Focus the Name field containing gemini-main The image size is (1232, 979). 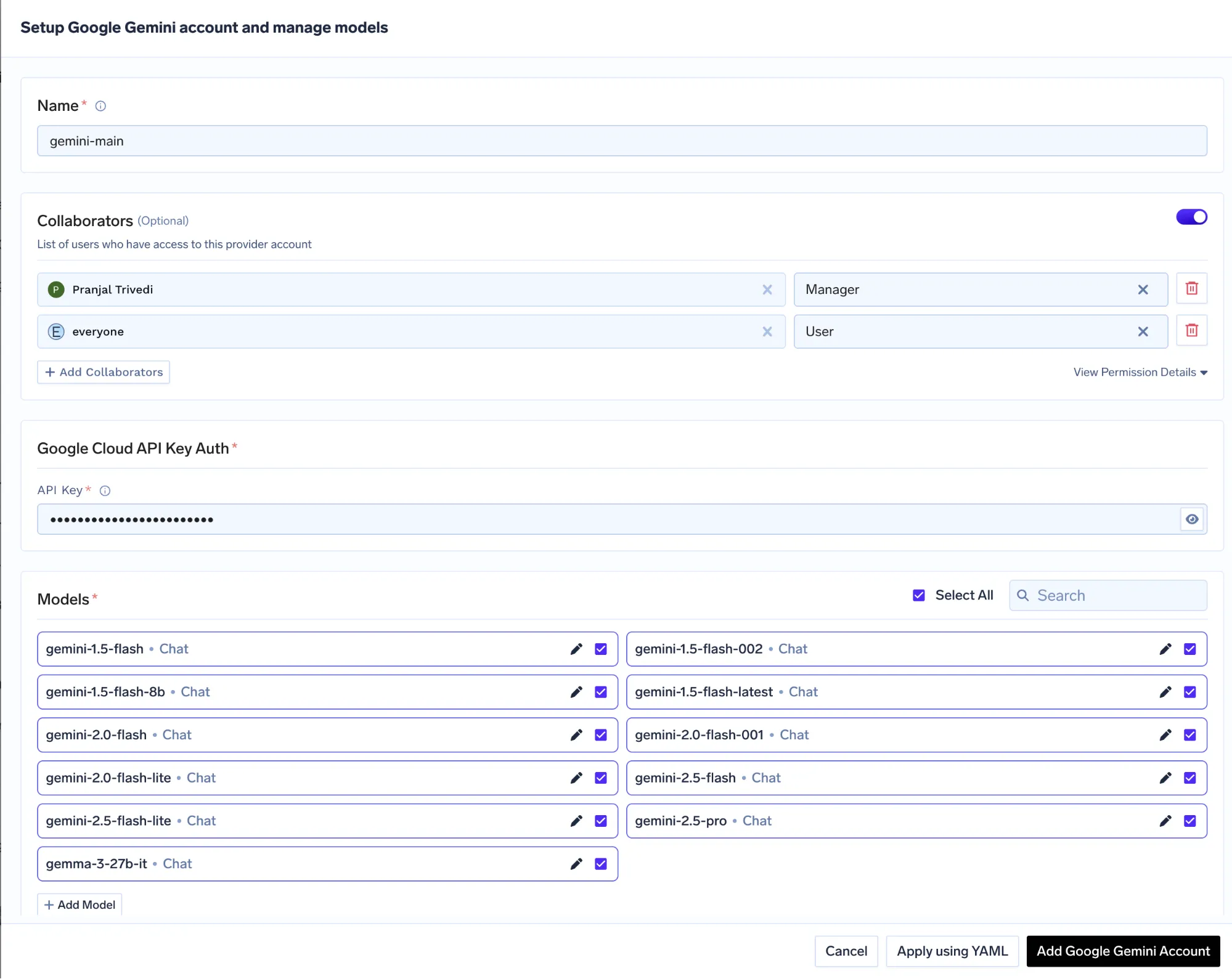(622, 141)
